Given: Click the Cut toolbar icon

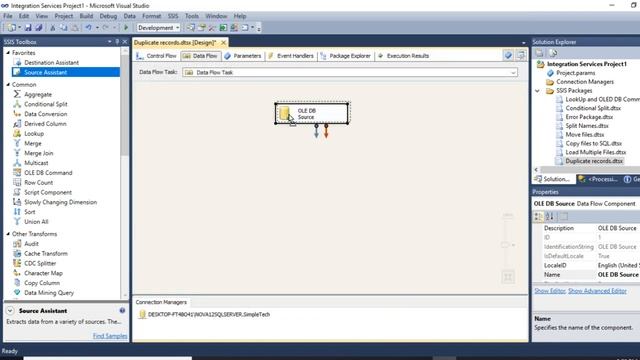Looking at the screenshot, I should tap(53, 28).
